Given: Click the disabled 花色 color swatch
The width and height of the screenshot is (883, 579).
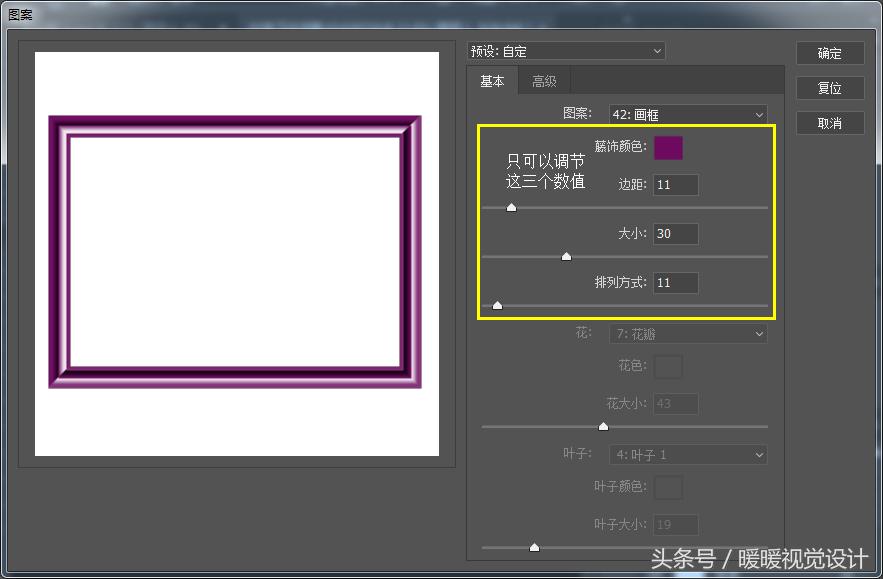Looking at the screenshot, I should tap(668, 366).
